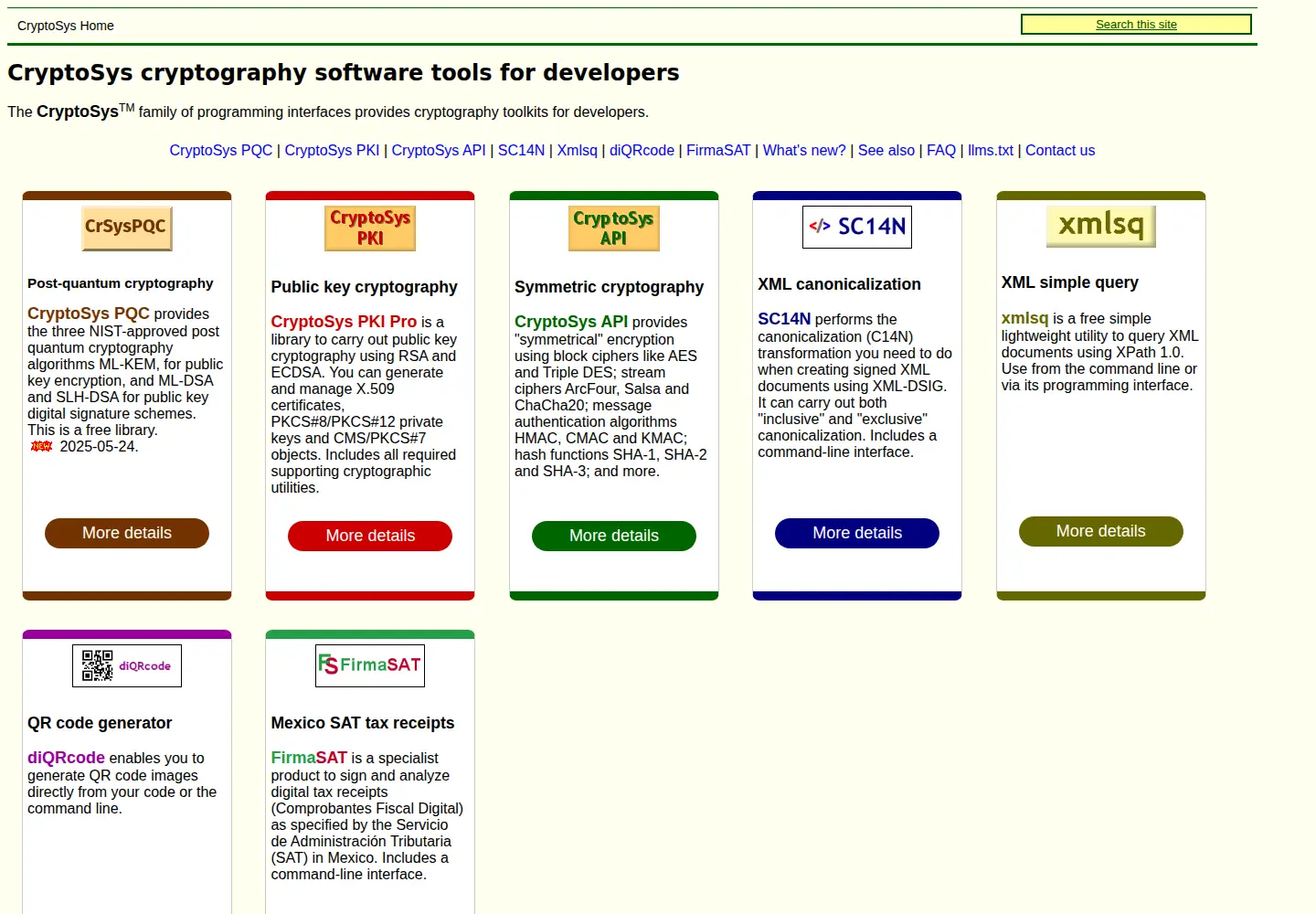The height and width of the screenshot is (914, 1316).
Task: Open the llms.txt link
Action: [x=991, y=151]
